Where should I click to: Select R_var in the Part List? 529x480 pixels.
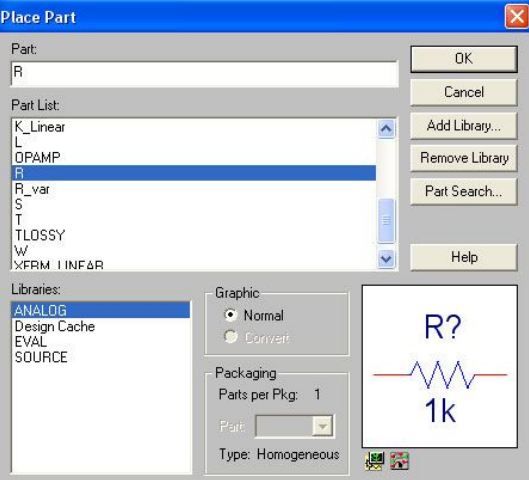point(194,189)
